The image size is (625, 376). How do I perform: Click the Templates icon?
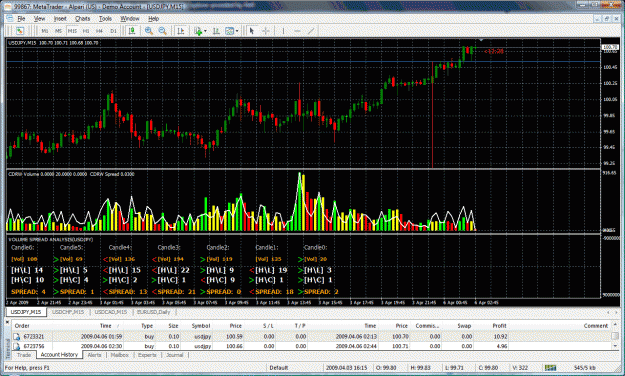click(230, 31)
